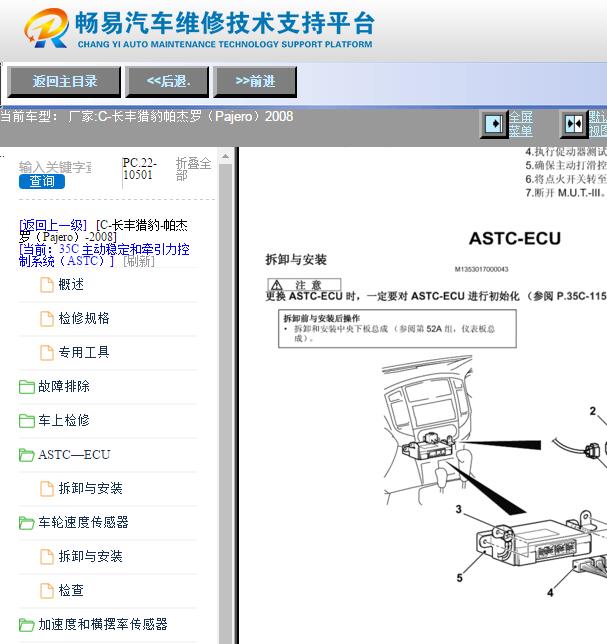Click the 畅易 R logo icon
This screenshot has width=607, height=644.
[46, 28]
